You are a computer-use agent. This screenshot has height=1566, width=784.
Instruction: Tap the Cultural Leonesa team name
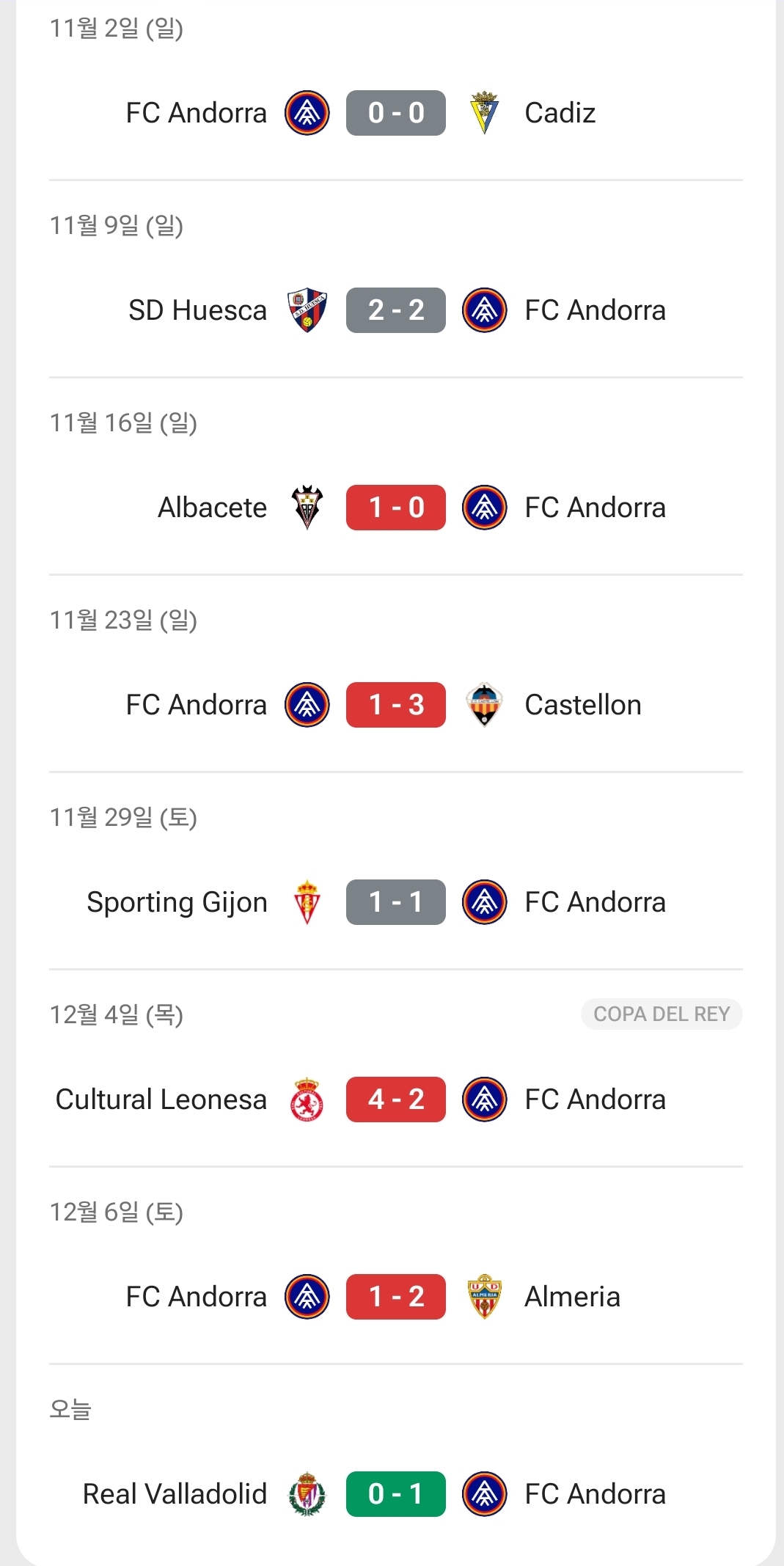(x=161, y=1100)
